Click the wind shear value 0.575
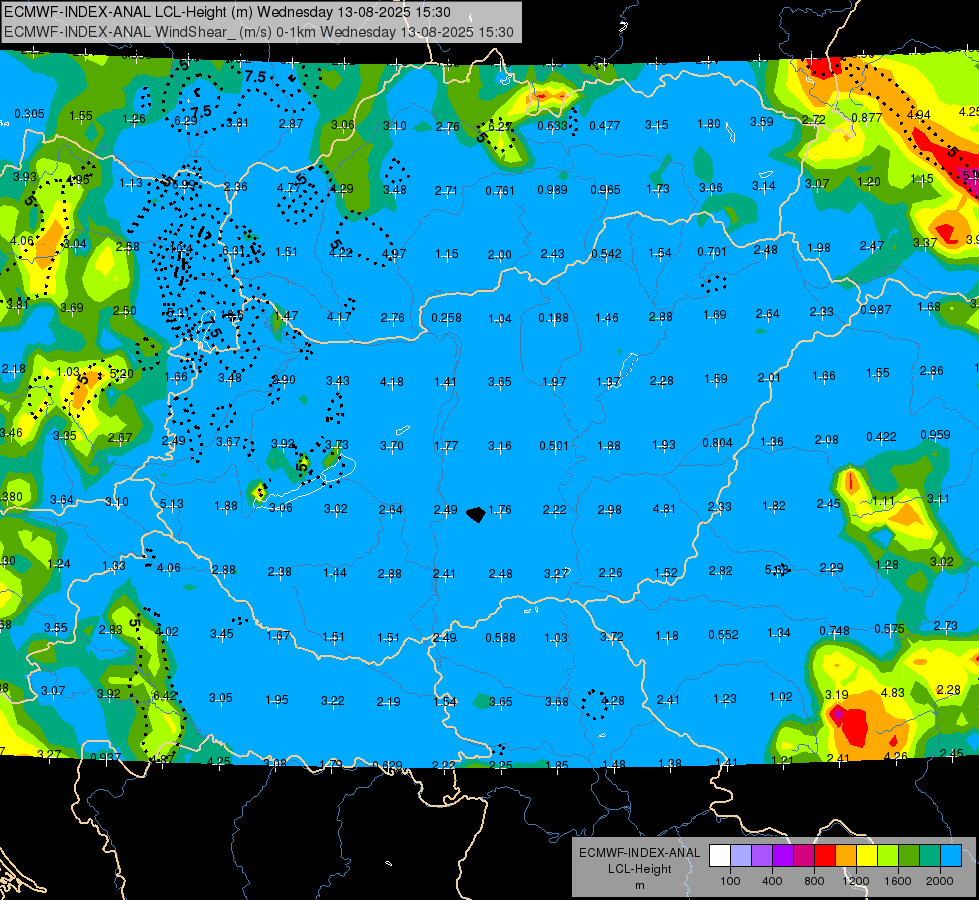979x900 pixels. 890,628
